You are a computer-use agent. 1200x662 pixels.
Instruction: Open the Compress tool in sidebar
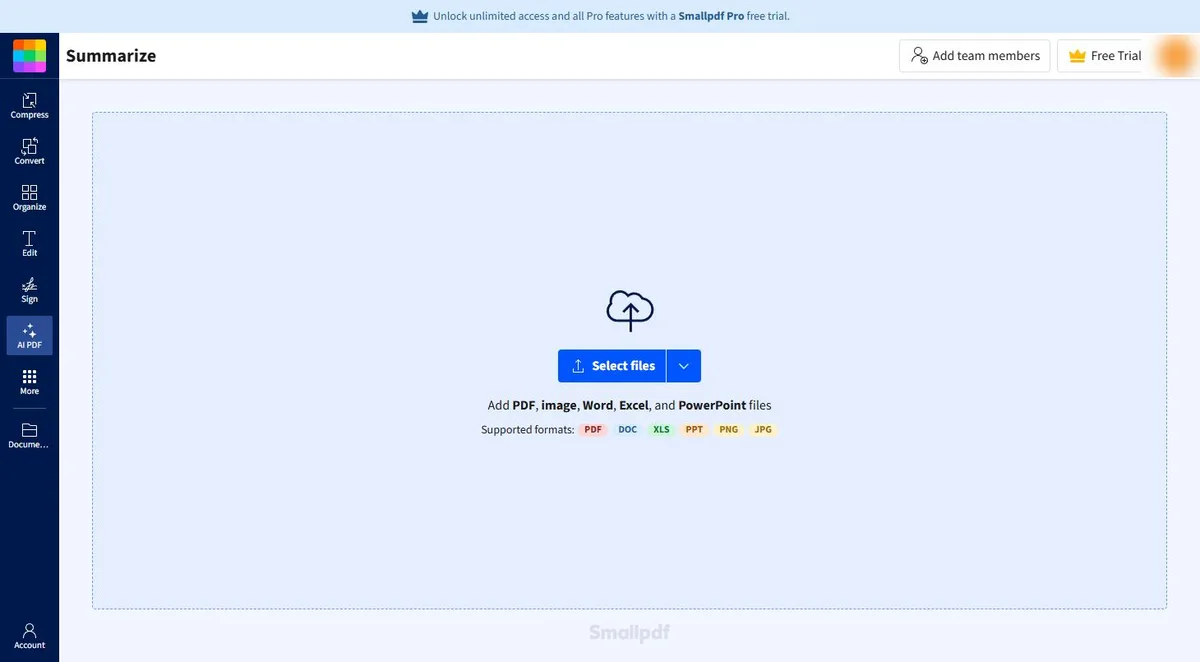(29, 106)
